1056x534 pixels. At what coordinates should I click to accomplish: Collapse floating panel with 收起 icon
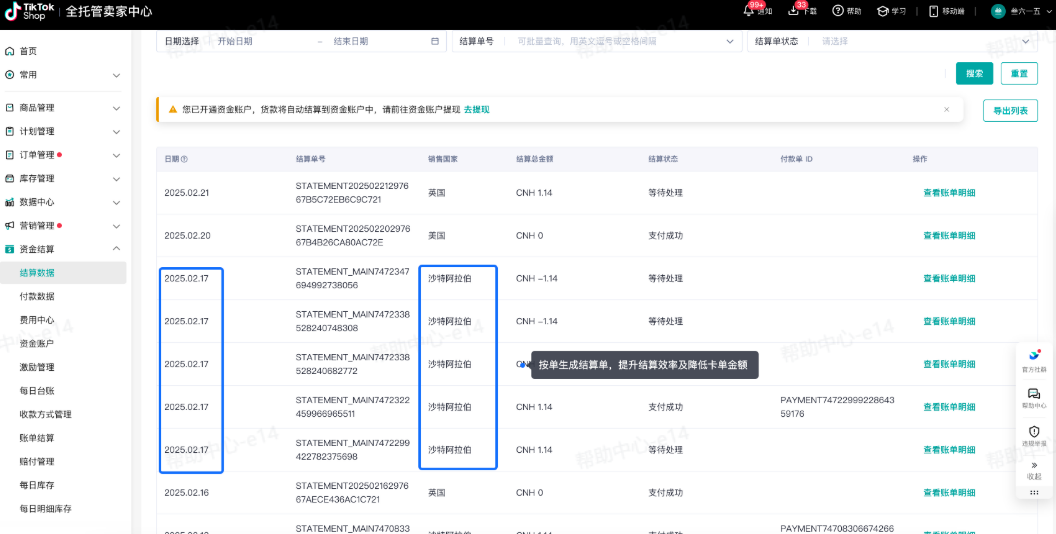[1034, 465]
